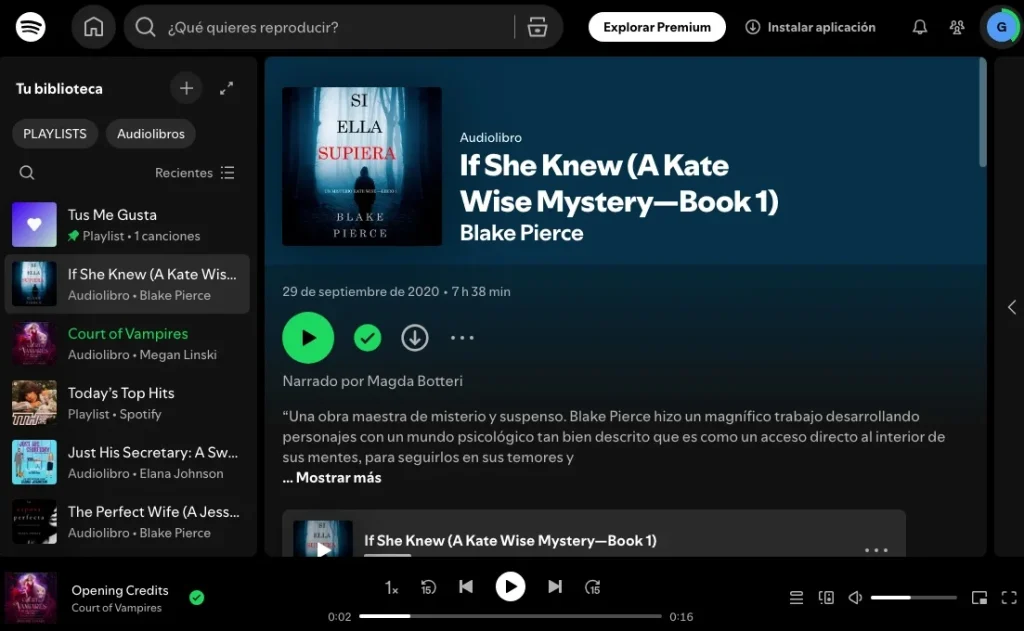Image resolution: width=1024 pixels, height=631 pixels.
Task: Download the audiobook via arrow icon
Action: tap(415, 338)
